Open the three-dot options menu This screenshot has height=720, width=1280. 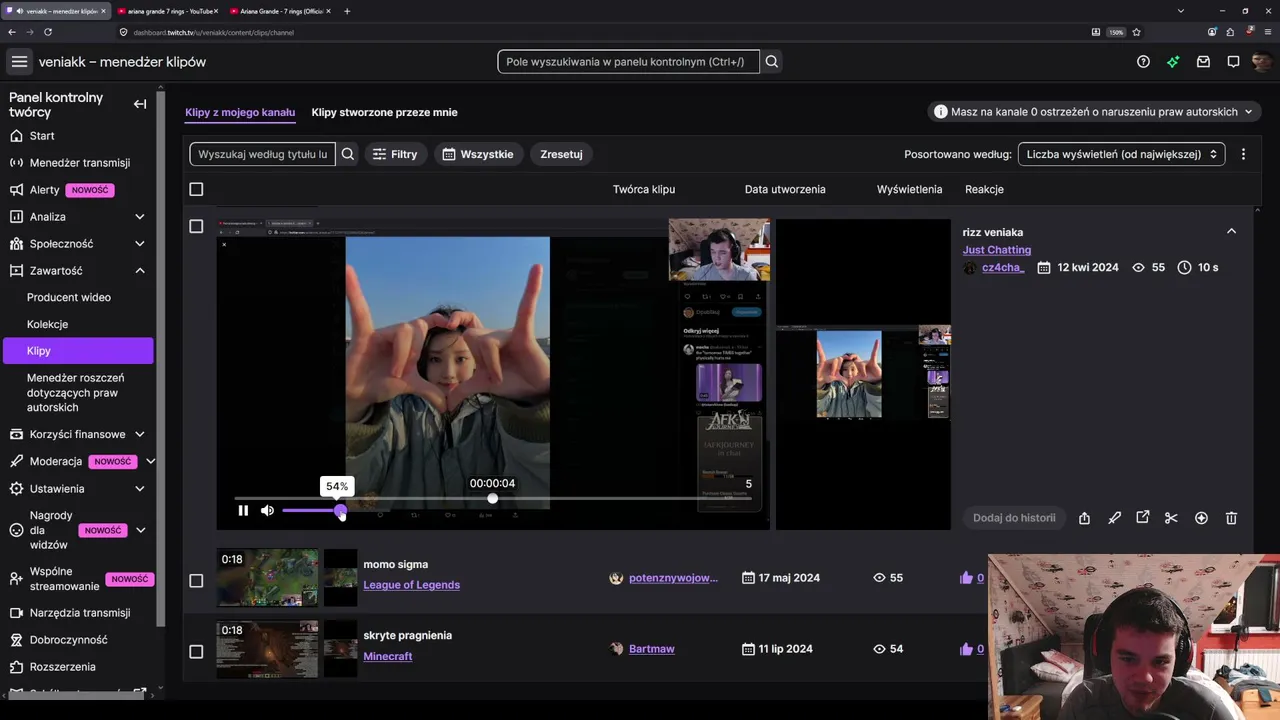point(1243,154)
